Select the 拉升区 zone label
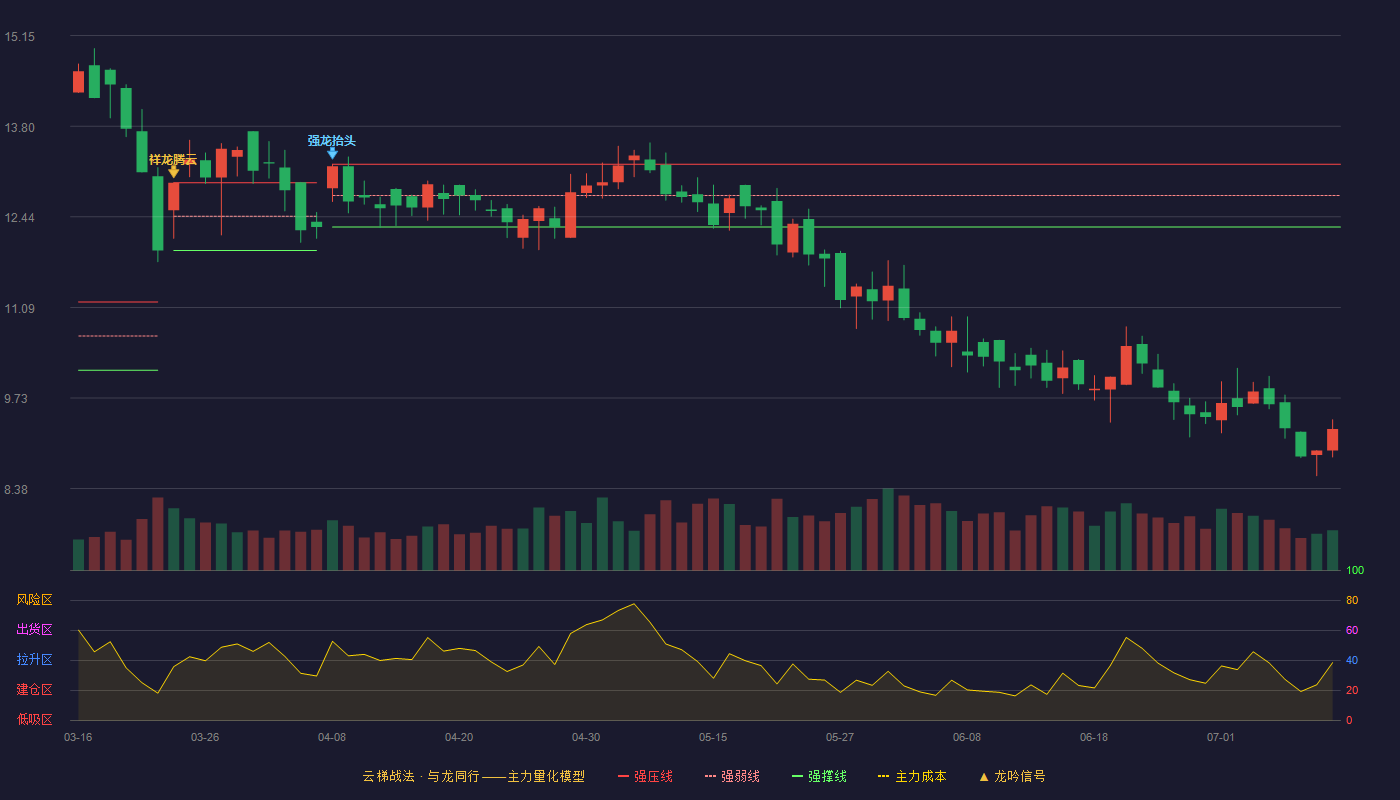 34,660
